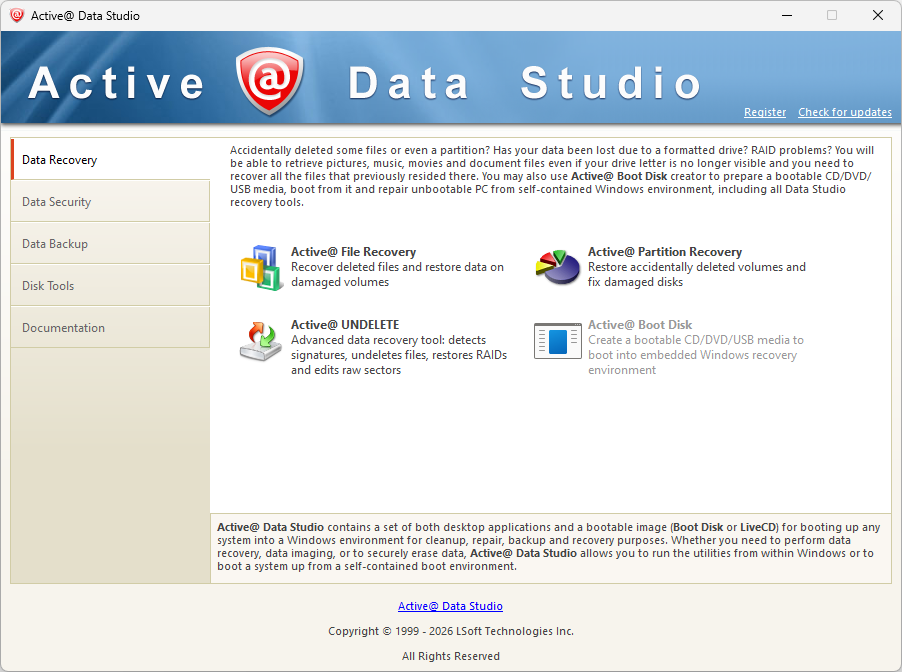Screen dimensions: 902x672
Task: Close the Active@ Data Studio window
Action: pyautogui.click(x=878, y=16)
